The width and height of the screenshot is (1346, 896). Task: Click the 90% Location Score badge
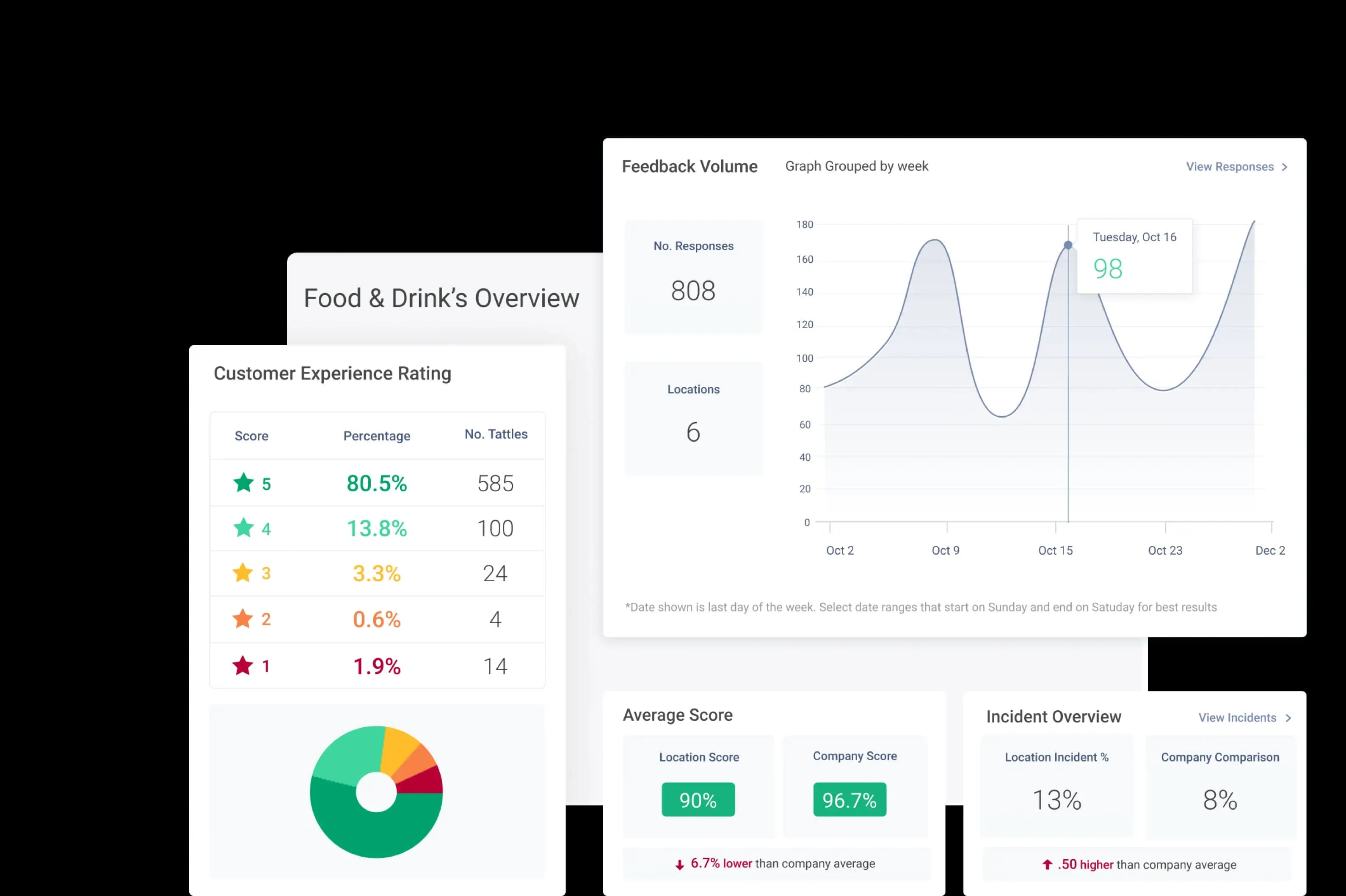click(698, 800)
